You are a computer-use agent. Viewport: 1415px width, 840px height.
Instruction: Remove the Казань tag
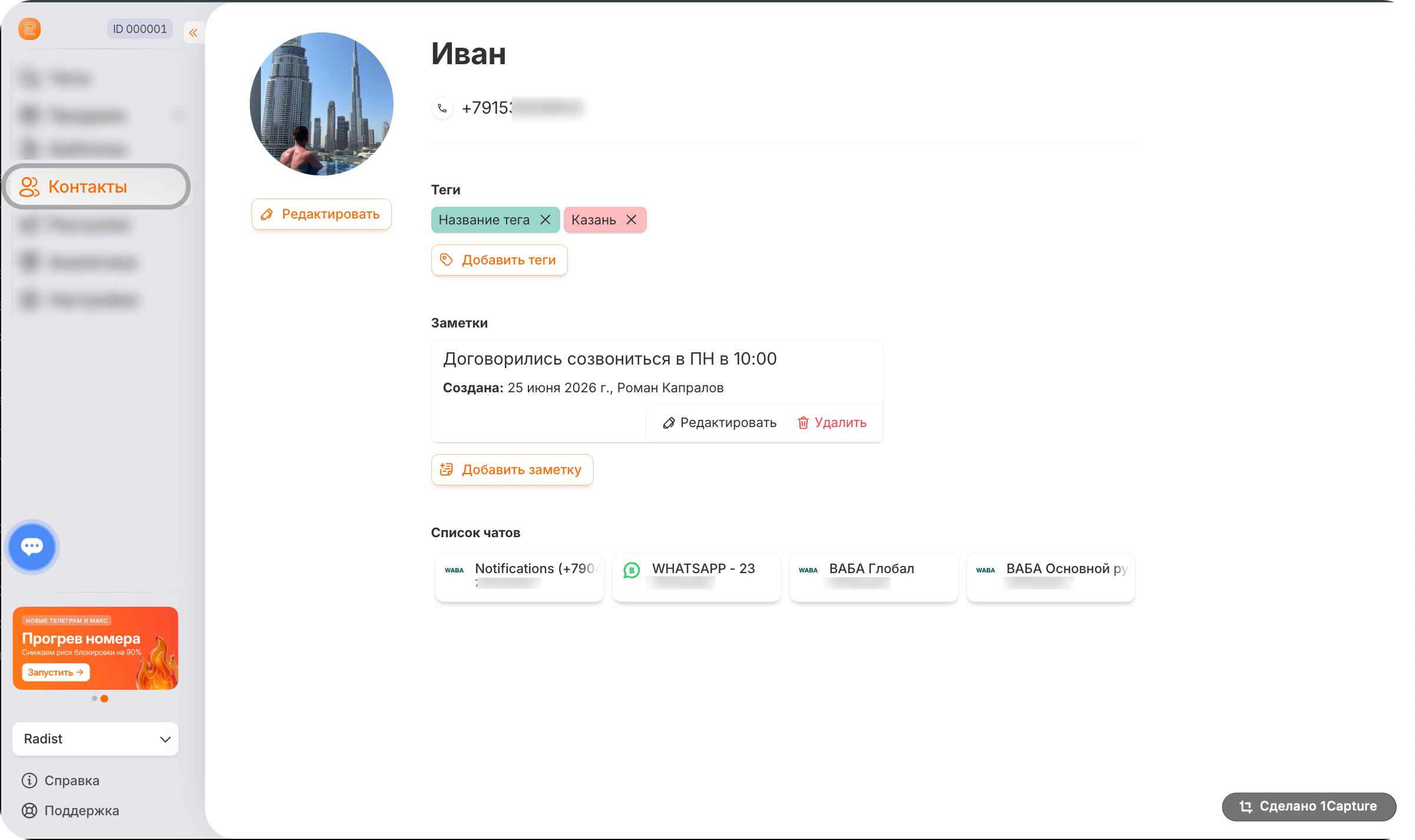tap(632, 220)
